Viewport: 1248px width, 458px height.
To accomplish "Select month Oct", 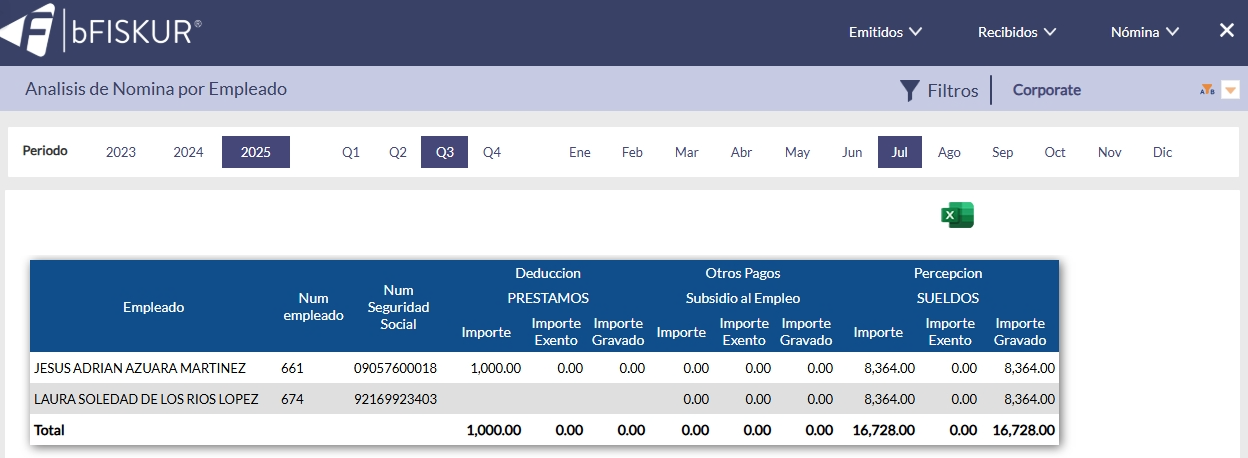I will point(1055,152).
